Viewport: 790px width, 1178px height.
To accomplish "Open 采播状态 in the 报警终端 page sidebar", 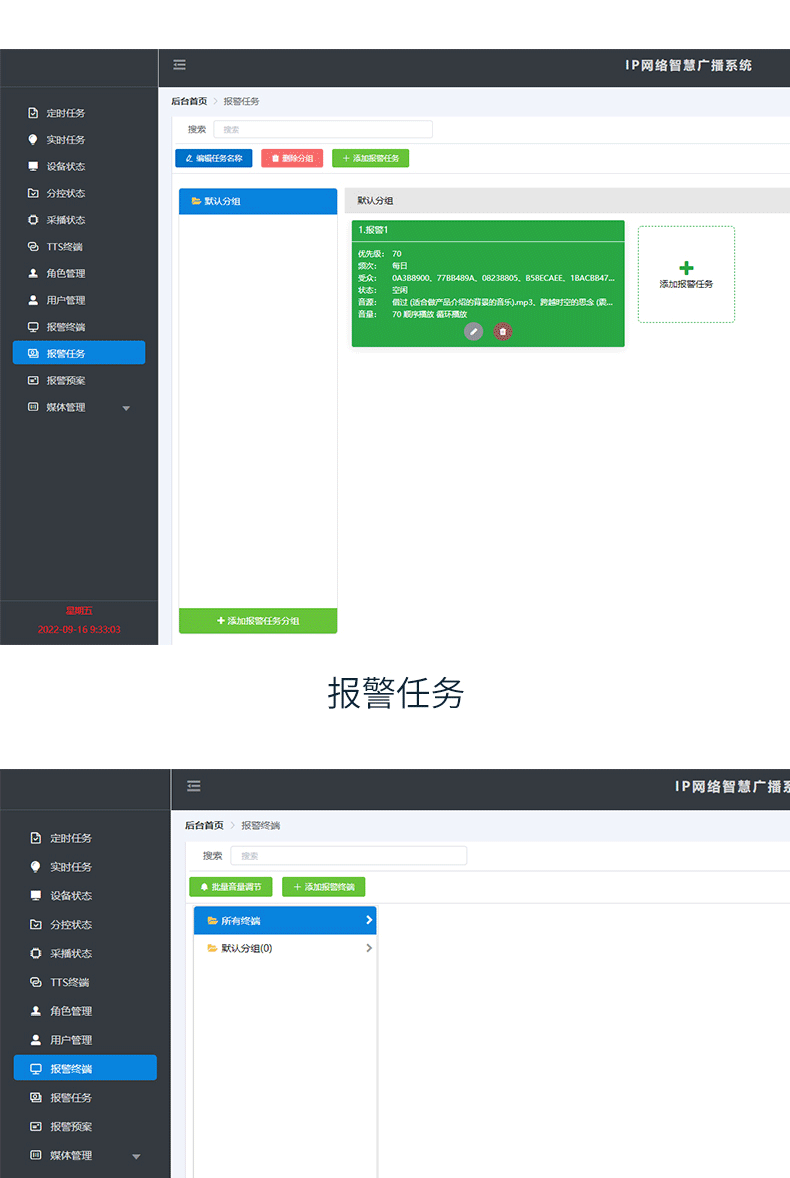I will (71, 953).
